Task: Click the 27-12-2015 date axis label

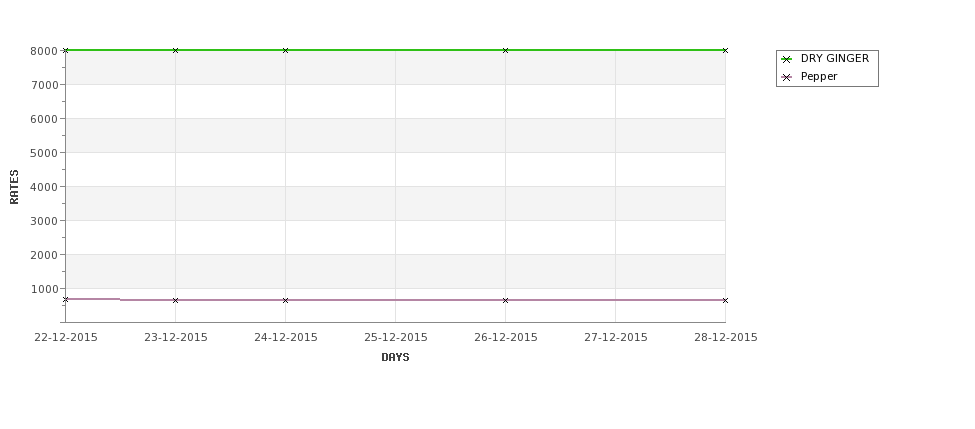Action: point(616,338)
